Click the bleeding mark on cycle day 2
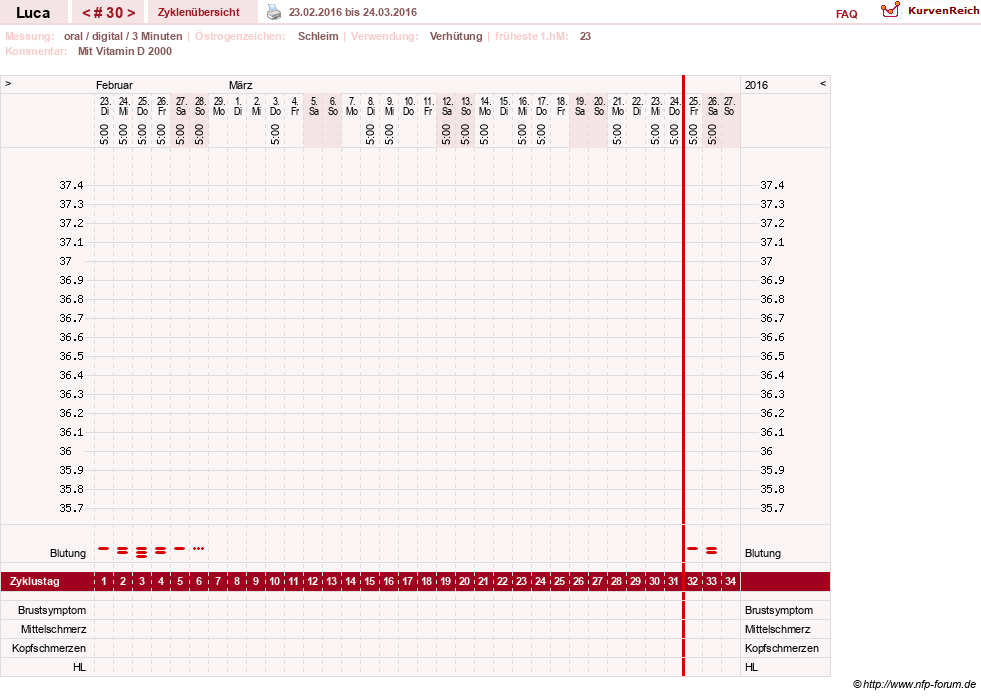The width and height of the screenshot is (981, 696). pyautogui.click(x=123, y=550)
